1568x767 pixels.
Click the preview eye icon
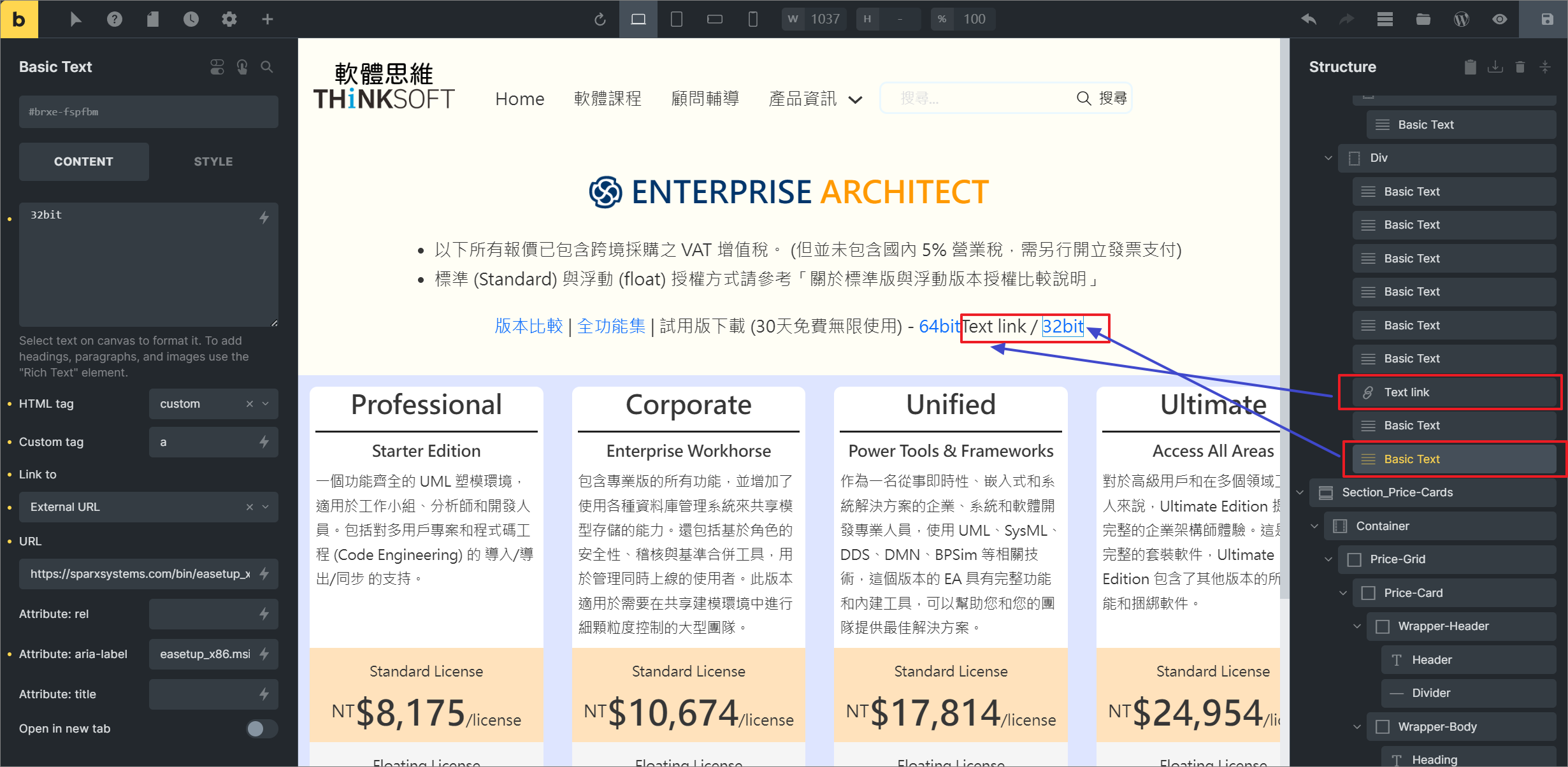click(x=1500, y=19)
